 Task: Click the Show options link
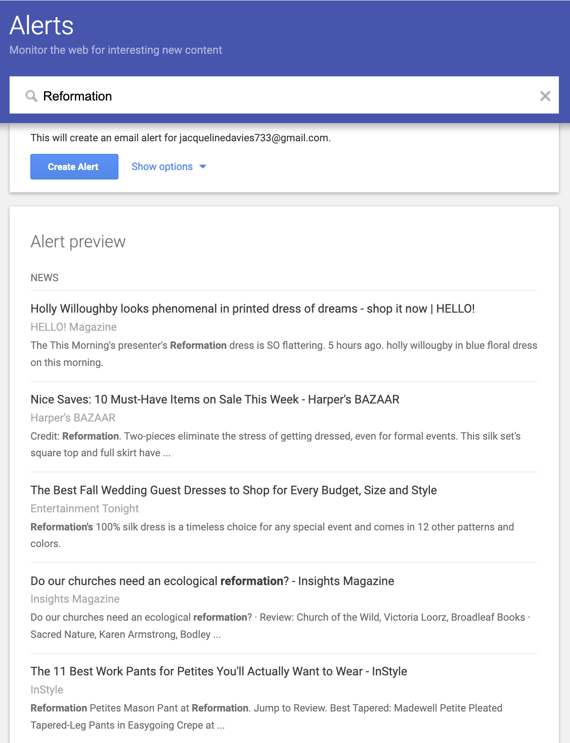click(162, 167)
